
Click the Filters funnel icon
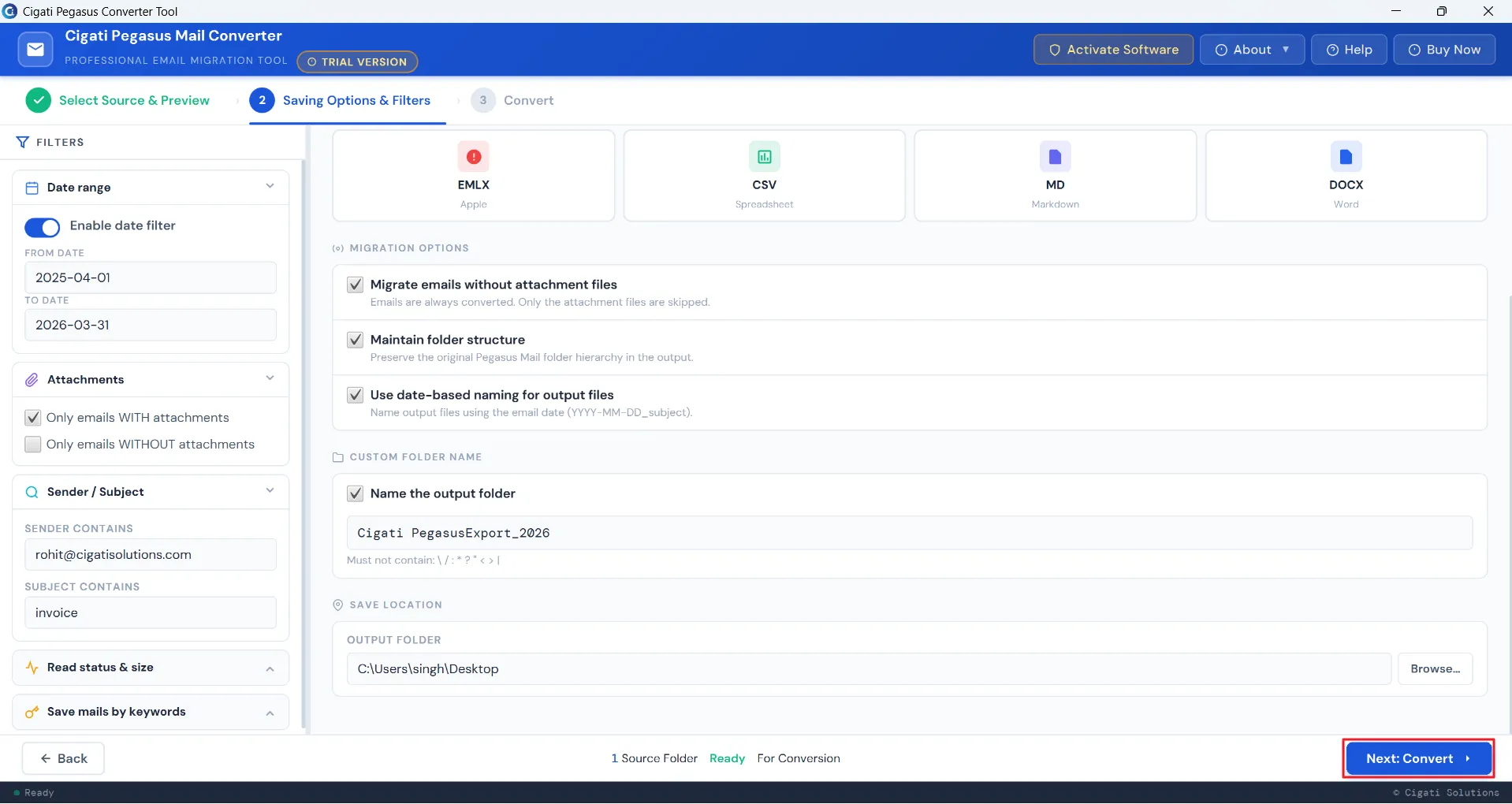(22, 142)
